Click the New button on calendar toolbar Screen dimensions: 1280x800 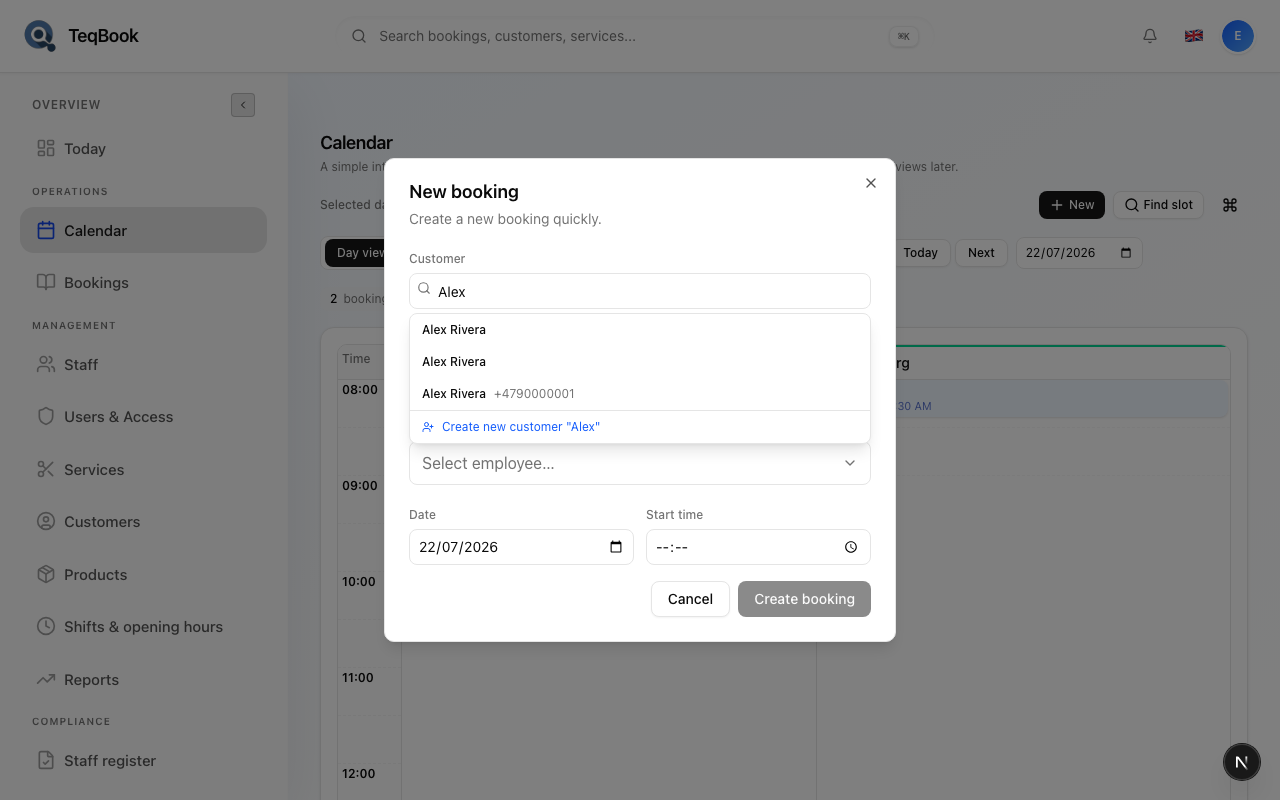point(1072,205)
